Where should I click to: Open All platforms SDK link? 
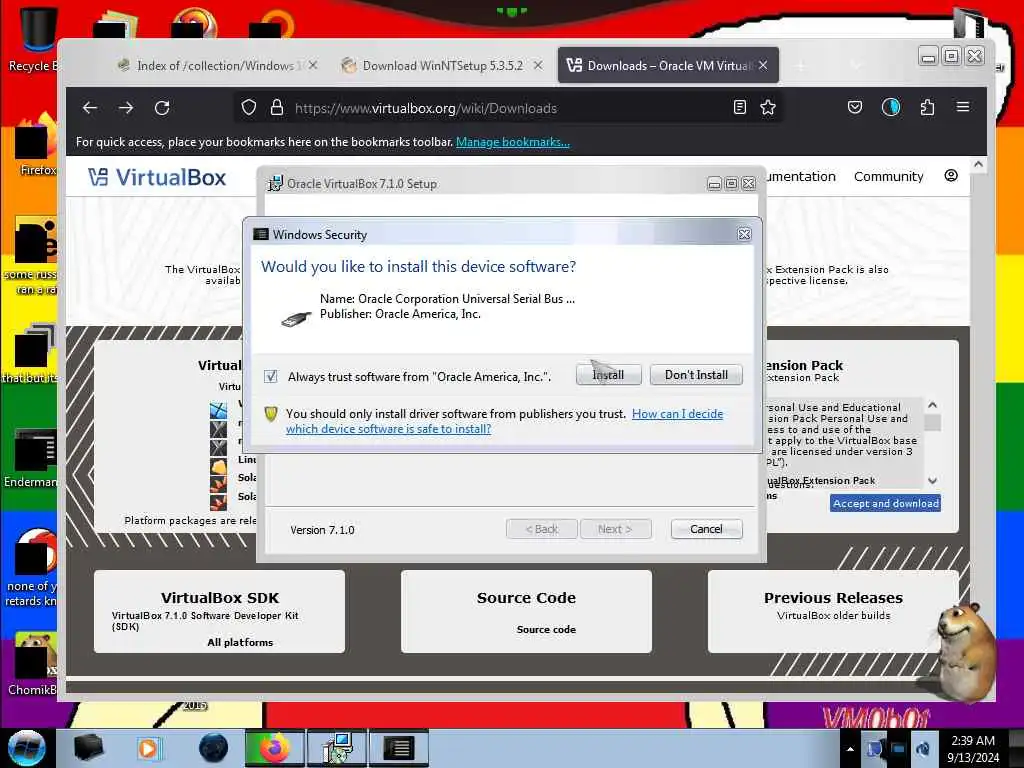pyautogui.click(x=240, y=643)
